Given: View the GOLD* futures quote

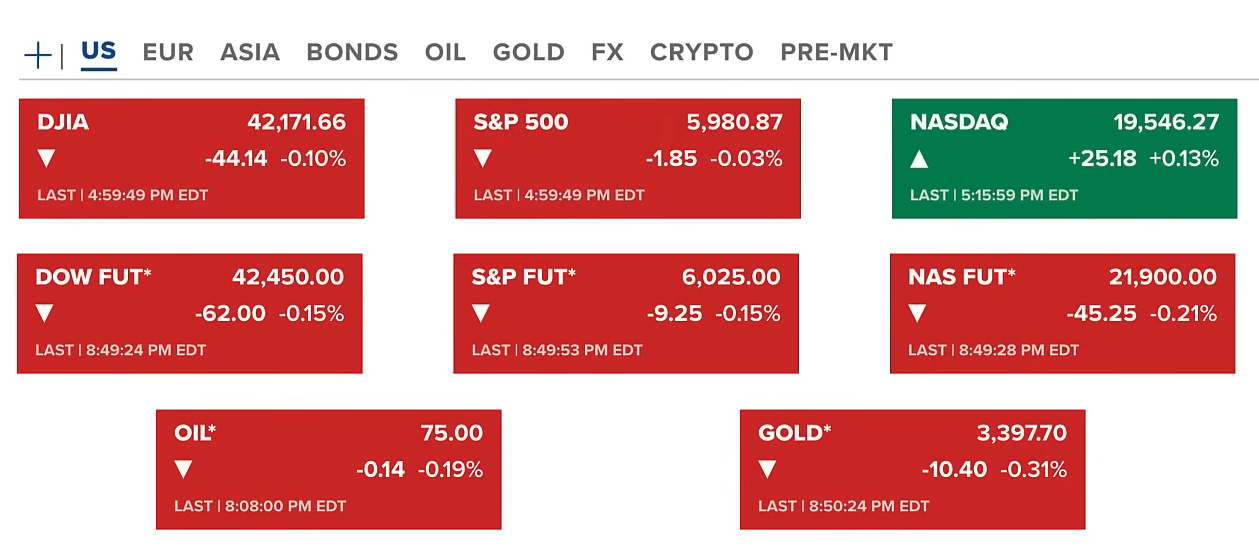Looking at the screenshot, I should pos(795,434).
